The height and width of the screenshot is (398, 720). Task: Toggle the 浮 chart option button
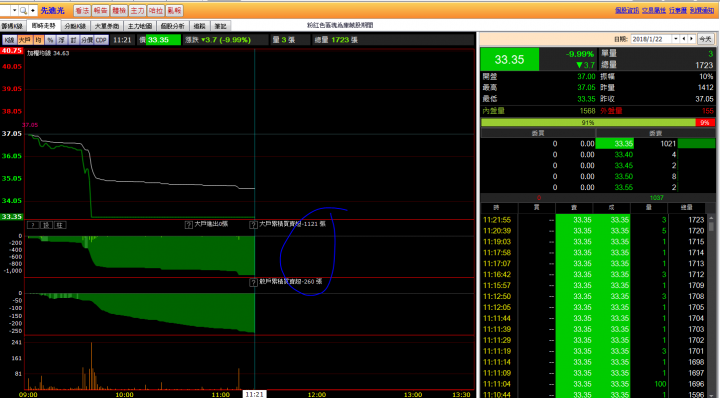(x=62, y=40)
